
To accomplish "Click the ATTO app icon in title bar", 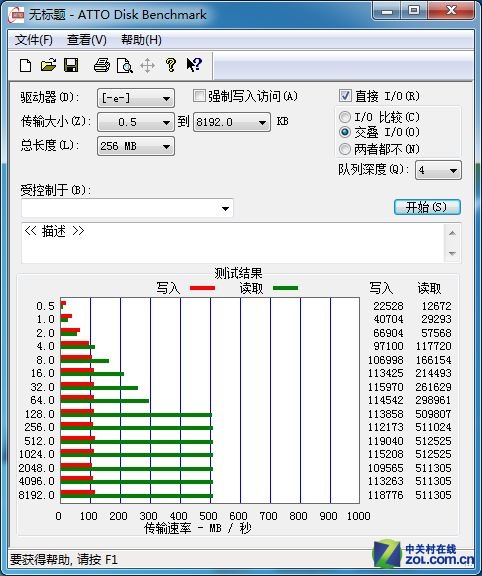I will click(17, 15).
